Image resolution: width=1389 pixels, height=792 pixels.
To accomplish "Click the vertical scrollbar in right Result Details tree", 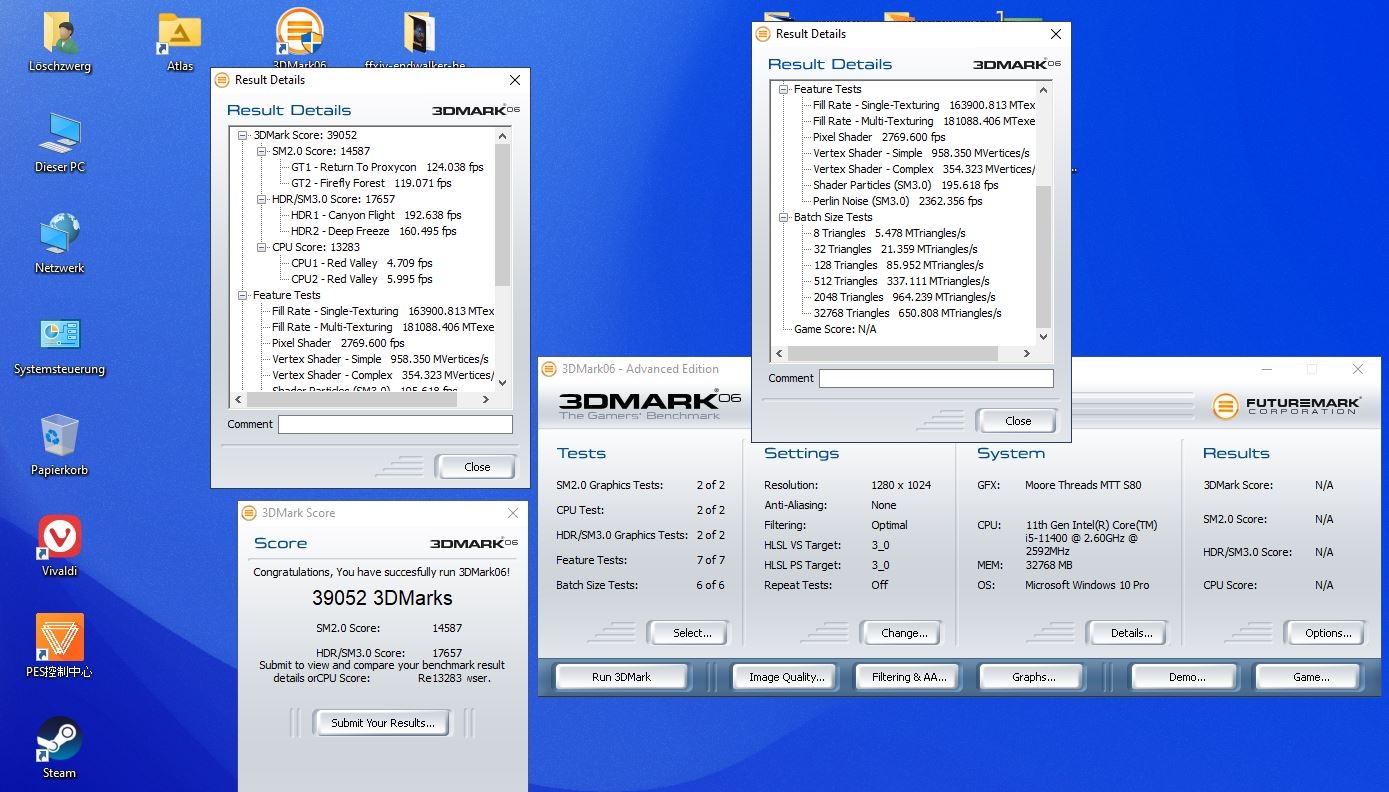I will pyautogui.click(x=1044, y=214).
